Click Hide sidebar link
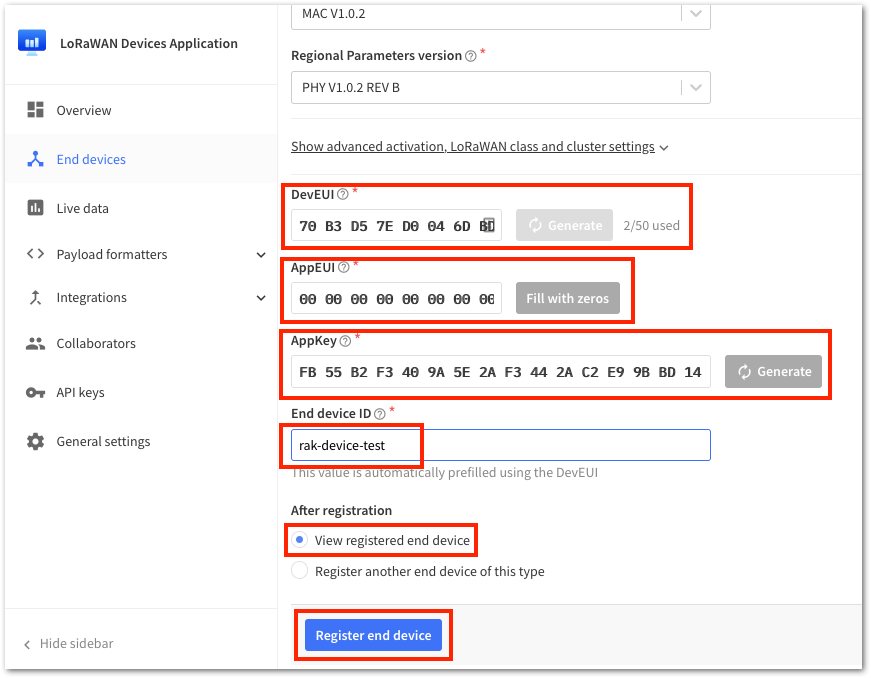 [68, 644]
